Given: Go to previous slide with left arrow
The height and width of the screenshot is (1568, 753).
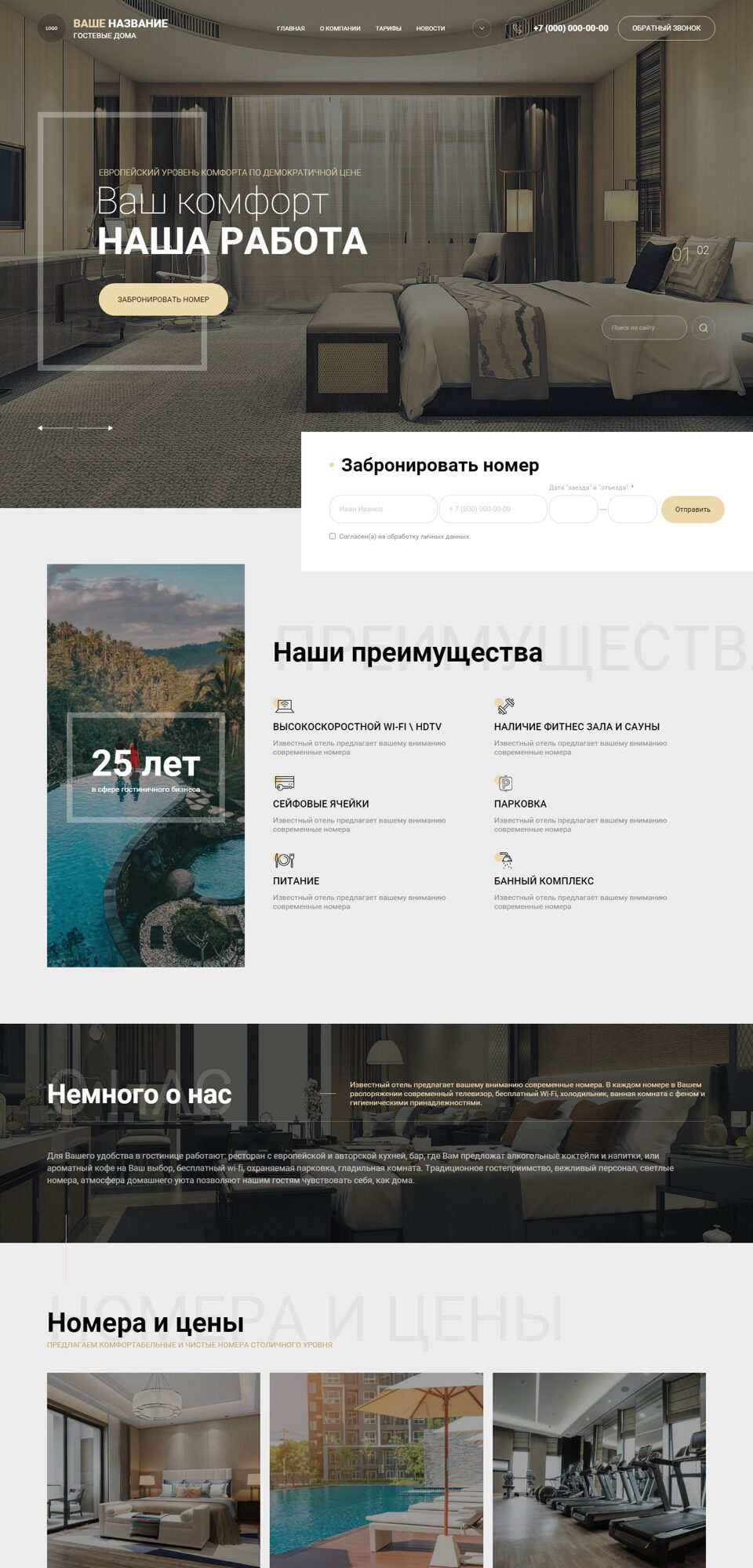Looking at the screenshot, I should point(55,428).
